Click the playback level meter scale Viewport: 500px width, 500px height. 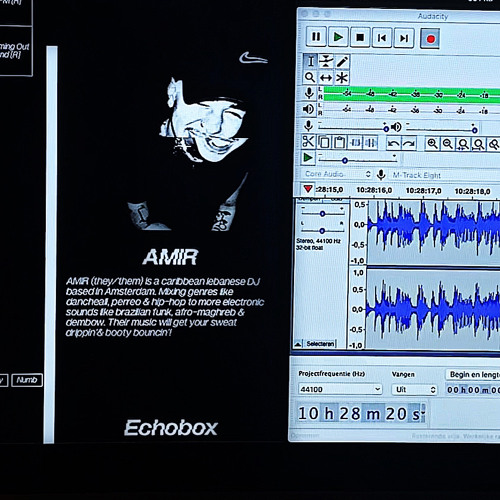coord(412,110)
